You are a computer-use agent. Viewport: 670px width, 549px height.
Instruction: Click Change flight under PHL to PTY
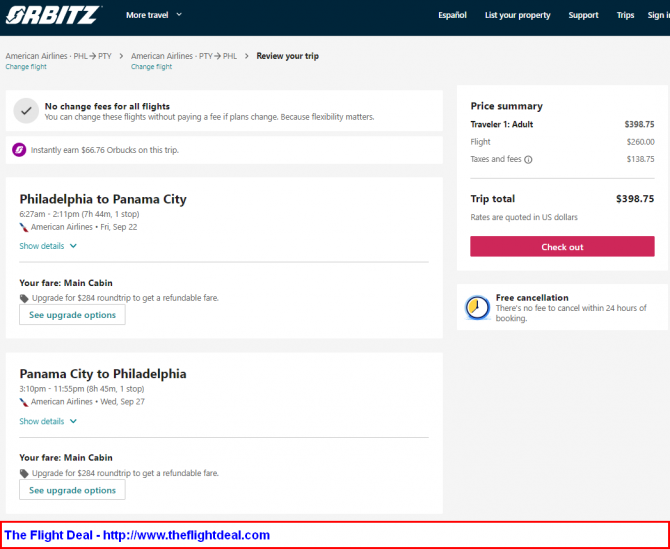tap(26, 67)
